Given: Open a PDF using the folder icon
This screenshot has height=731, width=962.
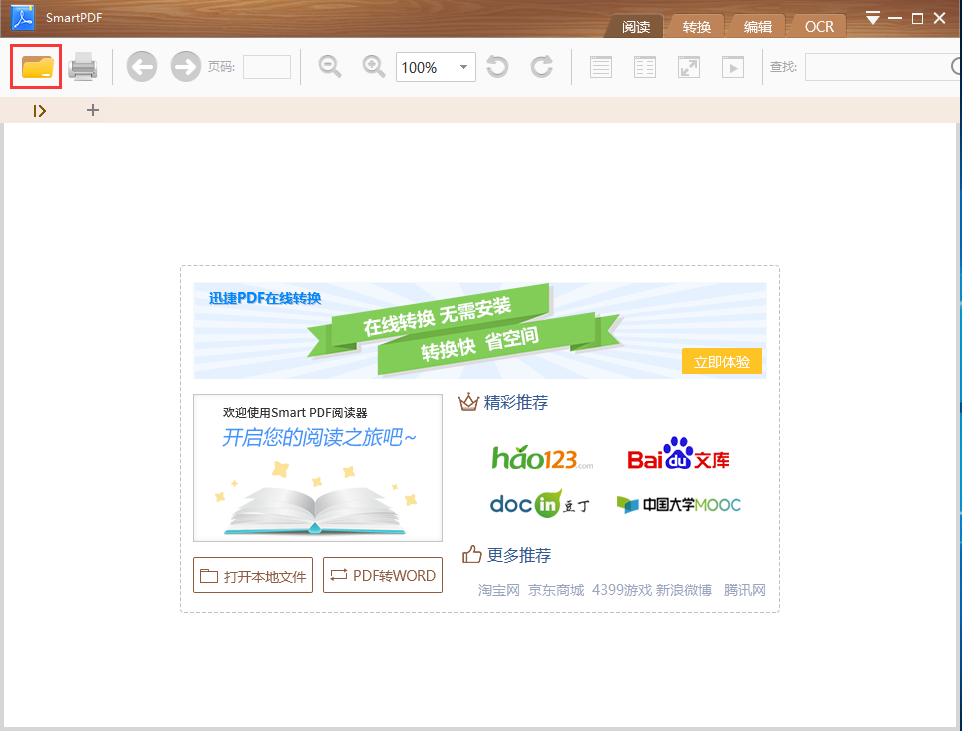Looking at the screenshot, I should coord(35,66).
